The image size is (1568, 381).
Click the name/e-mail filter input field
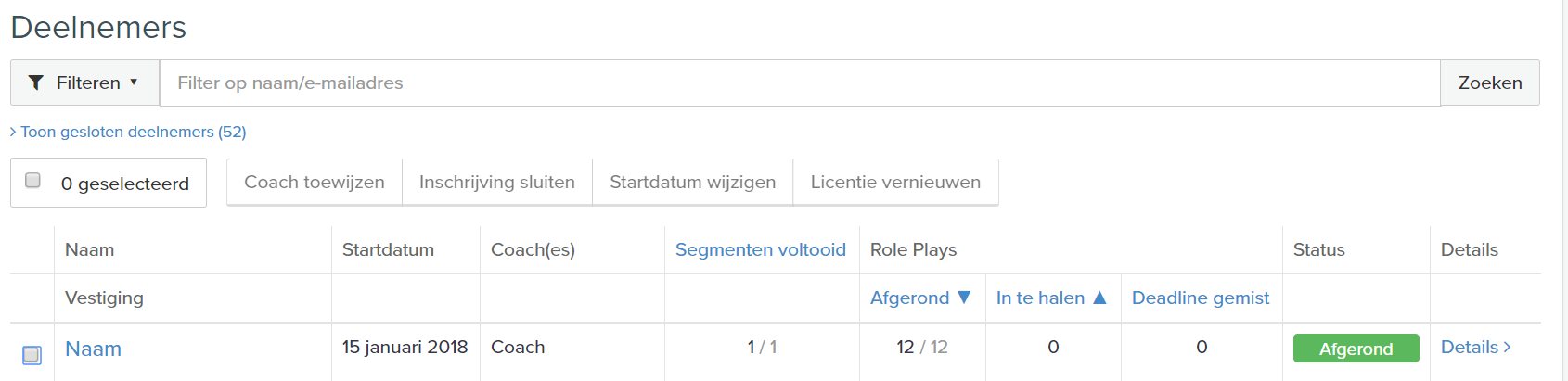point(799,83)
